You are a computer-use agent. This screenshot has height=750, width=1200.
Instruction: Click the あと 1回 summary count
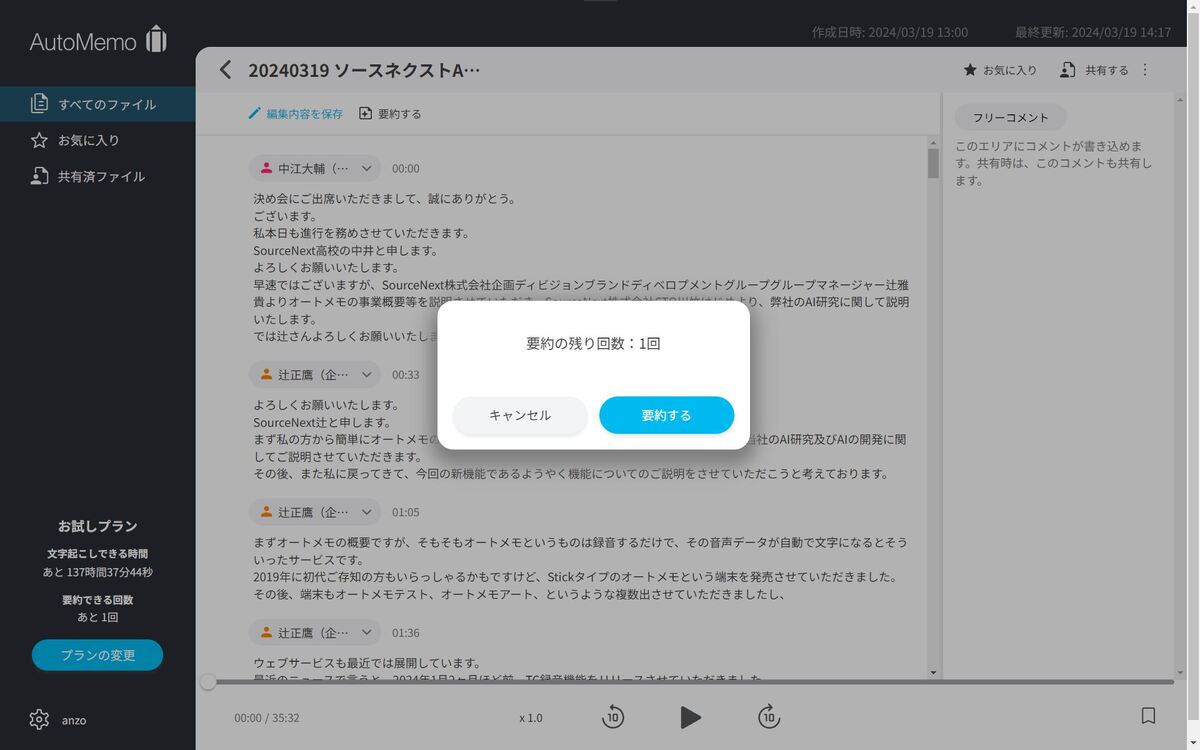pyautogui.click(x=97, y=617)
